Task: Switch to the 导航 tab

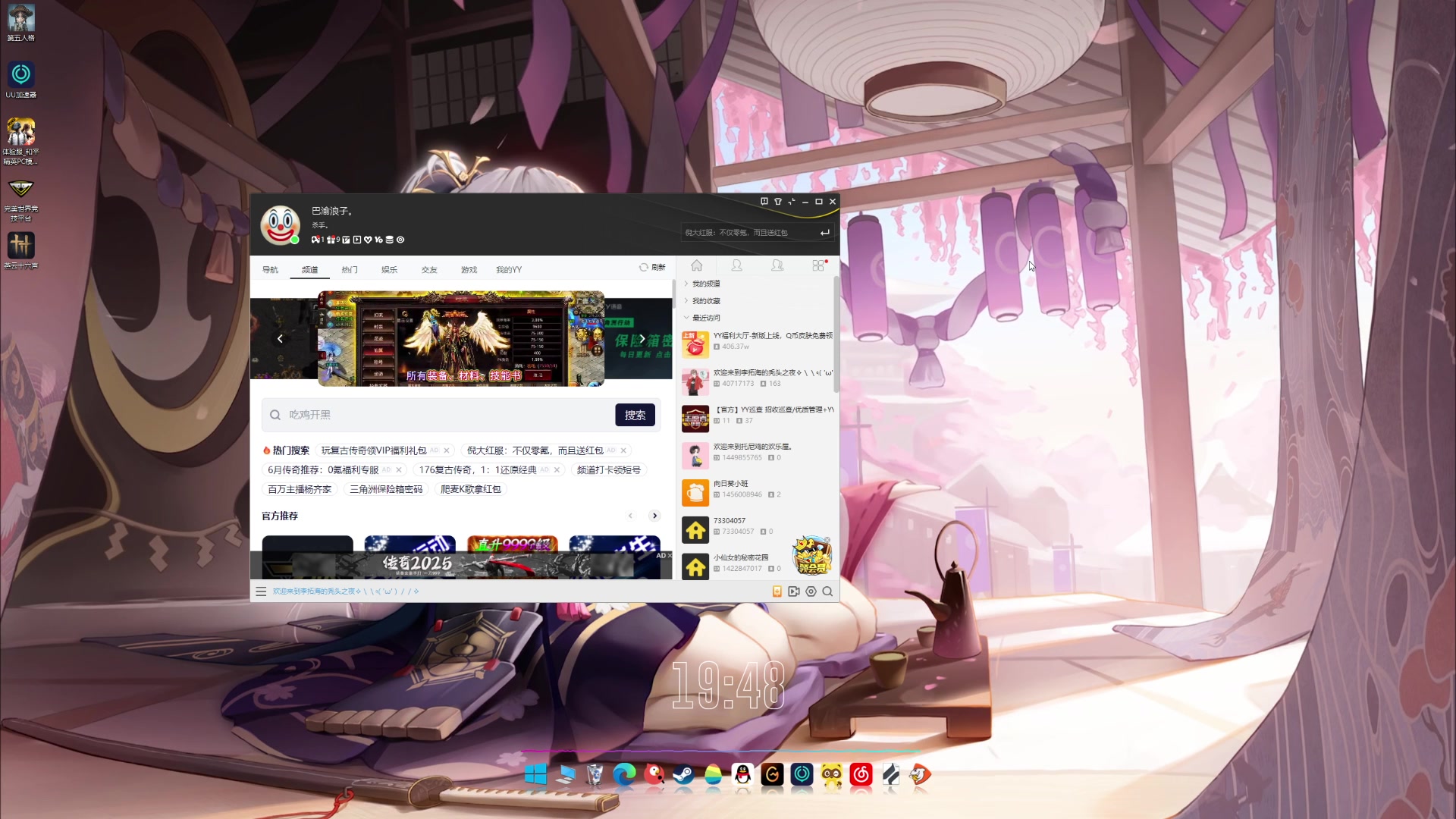Action: [x=270, y=269]
